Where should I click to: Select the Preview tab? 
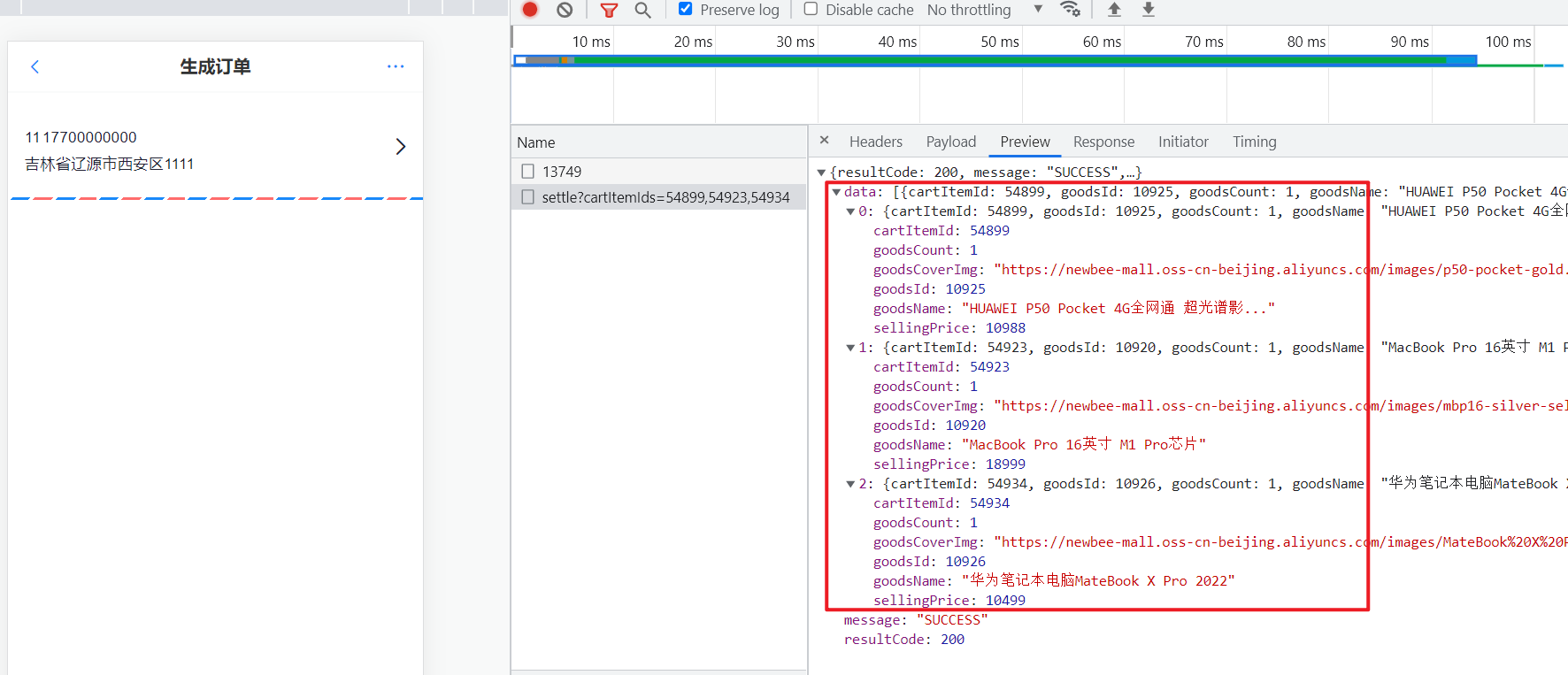pyautogui.click(x=1025, y=142)
